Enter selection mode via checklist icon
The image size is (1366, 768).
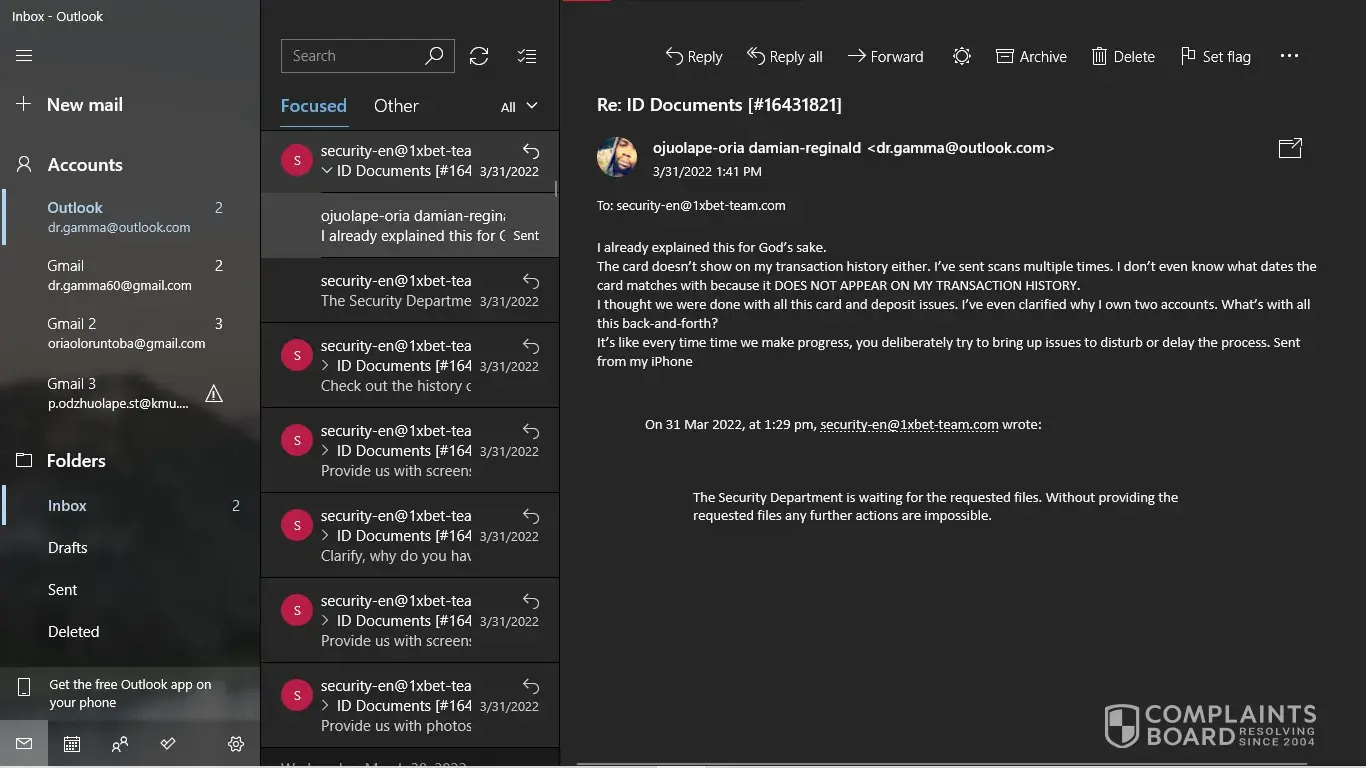(527, 56)
